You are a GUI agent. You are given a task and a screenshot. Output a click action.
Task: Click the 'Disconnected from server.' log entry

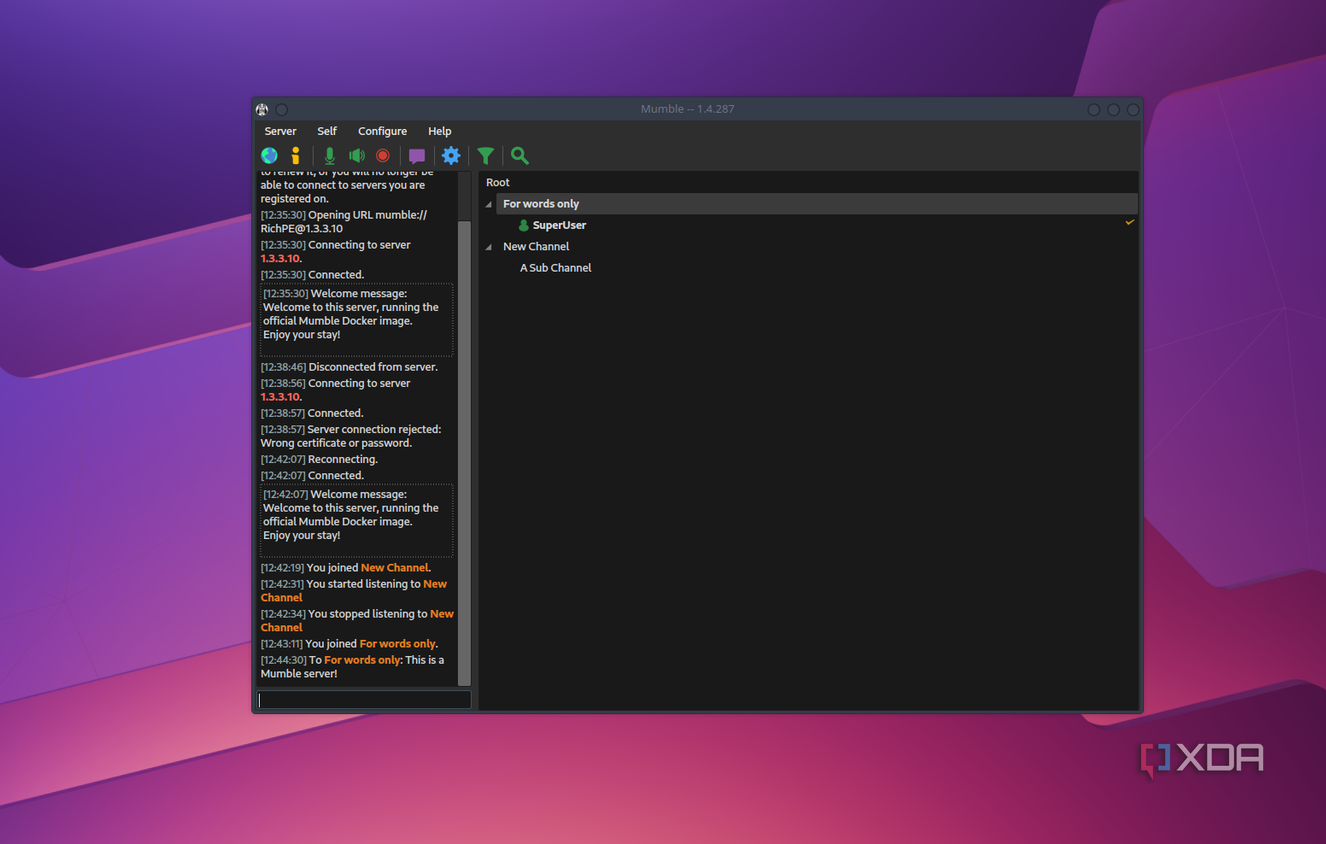coord(349,367)
